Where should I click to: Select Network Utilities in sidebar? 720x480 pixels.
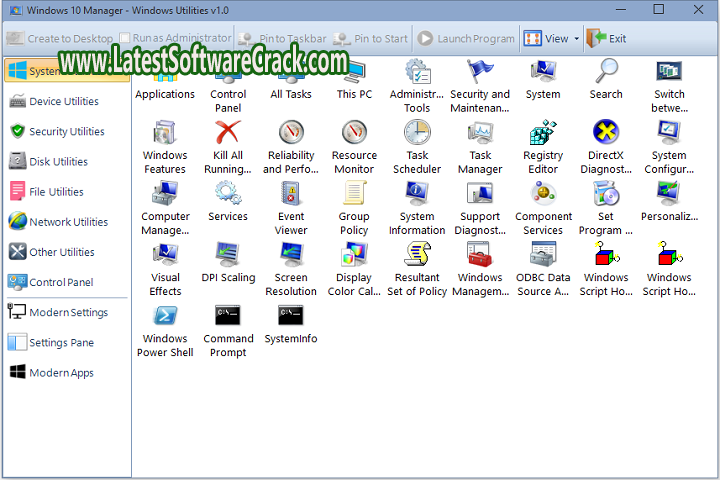click(66, 222)
